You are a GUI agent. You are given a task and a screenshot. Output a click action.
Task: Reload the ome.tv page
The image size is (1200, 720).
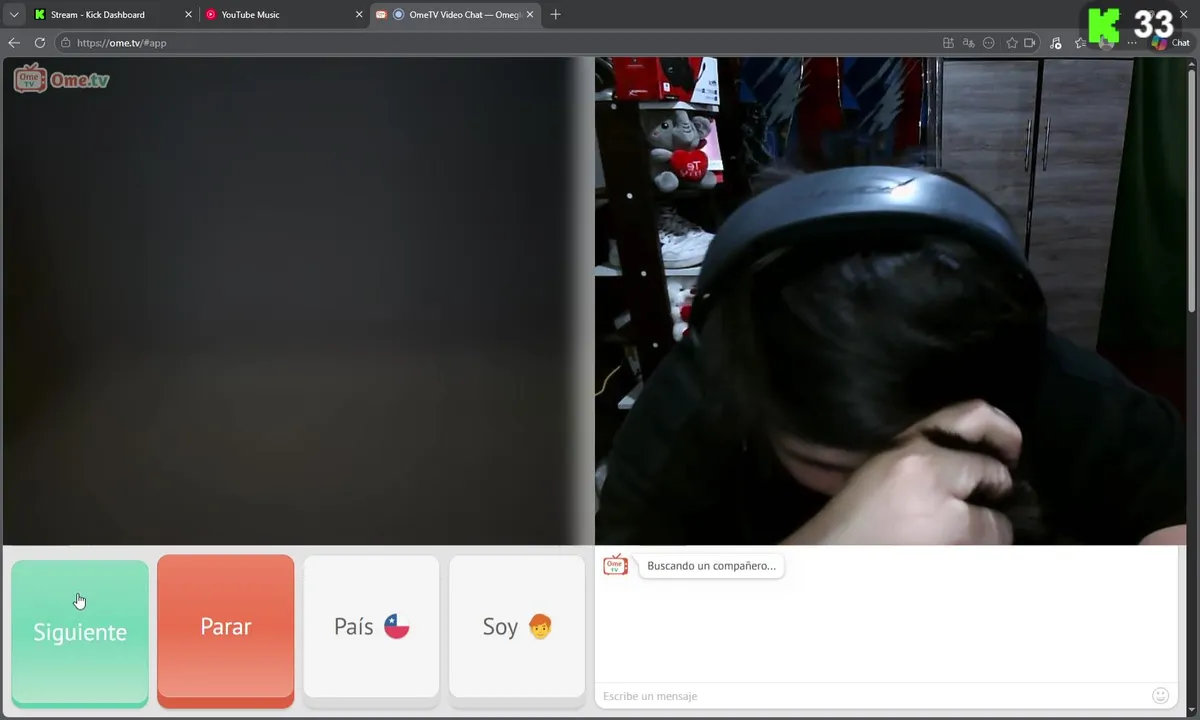tap(40, 43)
